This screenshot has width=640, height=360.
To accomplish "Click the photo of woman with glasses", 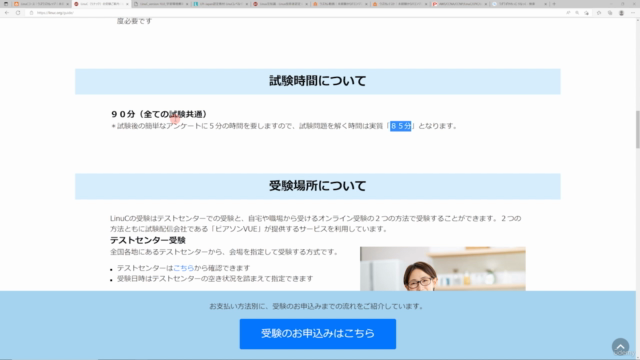I will [x=442, y=269].
